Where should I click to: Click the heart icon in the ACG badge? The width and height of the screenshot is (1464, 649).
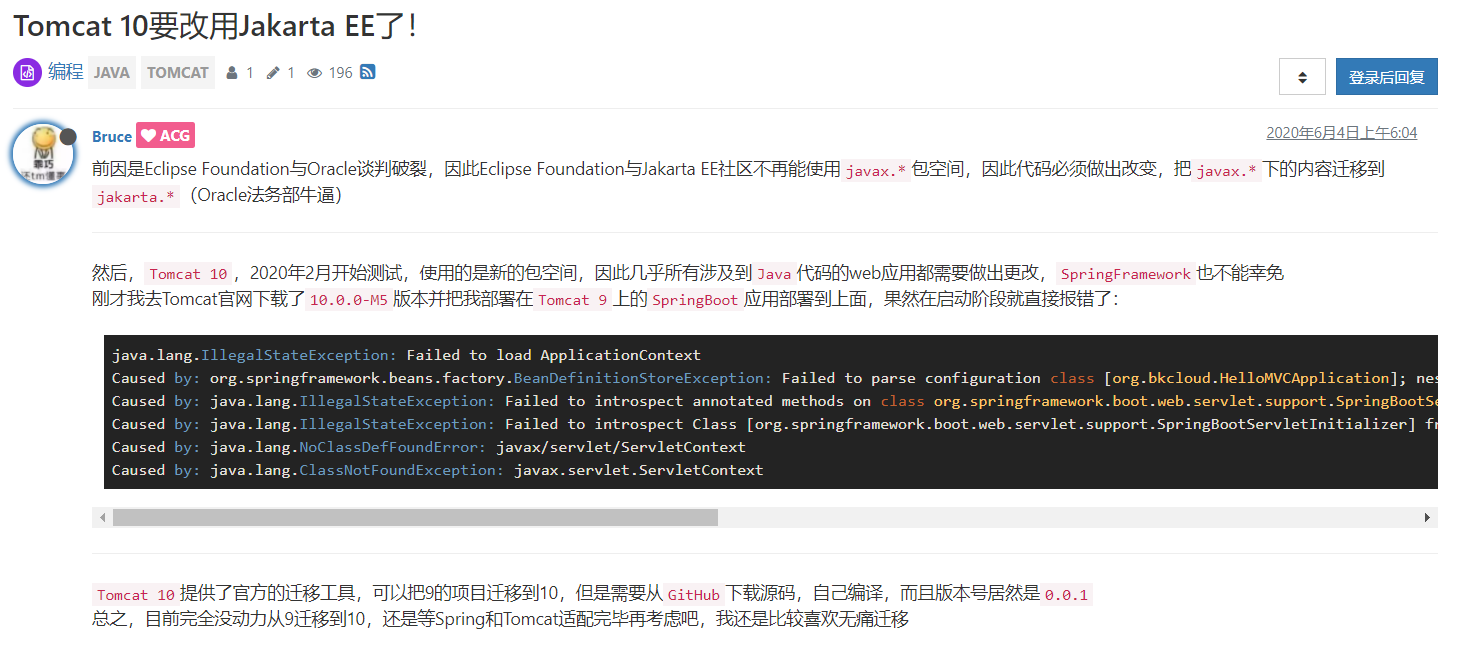pos(148,136)
